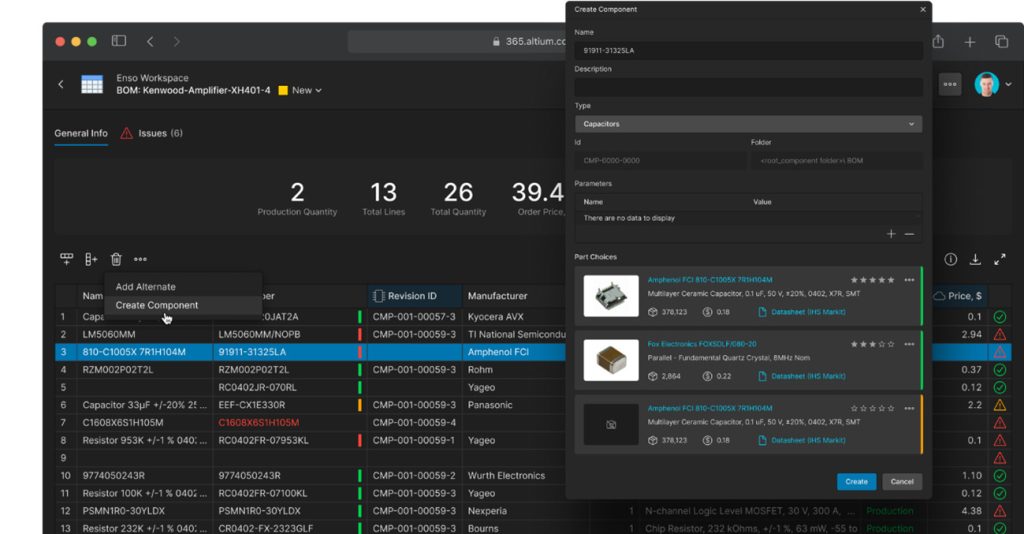Remove a parameter with minus icon
1024x534 pixels.
(909, 234)
